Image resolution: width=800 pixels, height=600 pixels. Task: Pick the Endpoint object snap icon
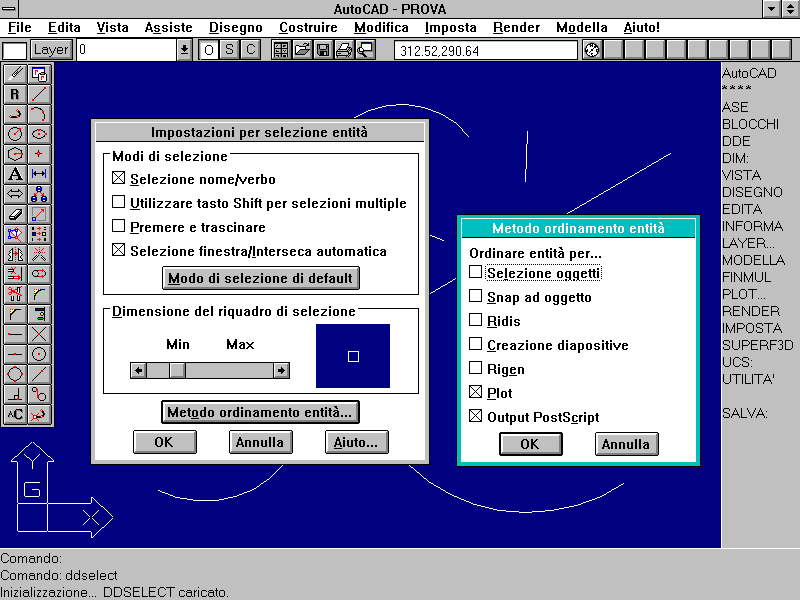(x=15, y=334)
